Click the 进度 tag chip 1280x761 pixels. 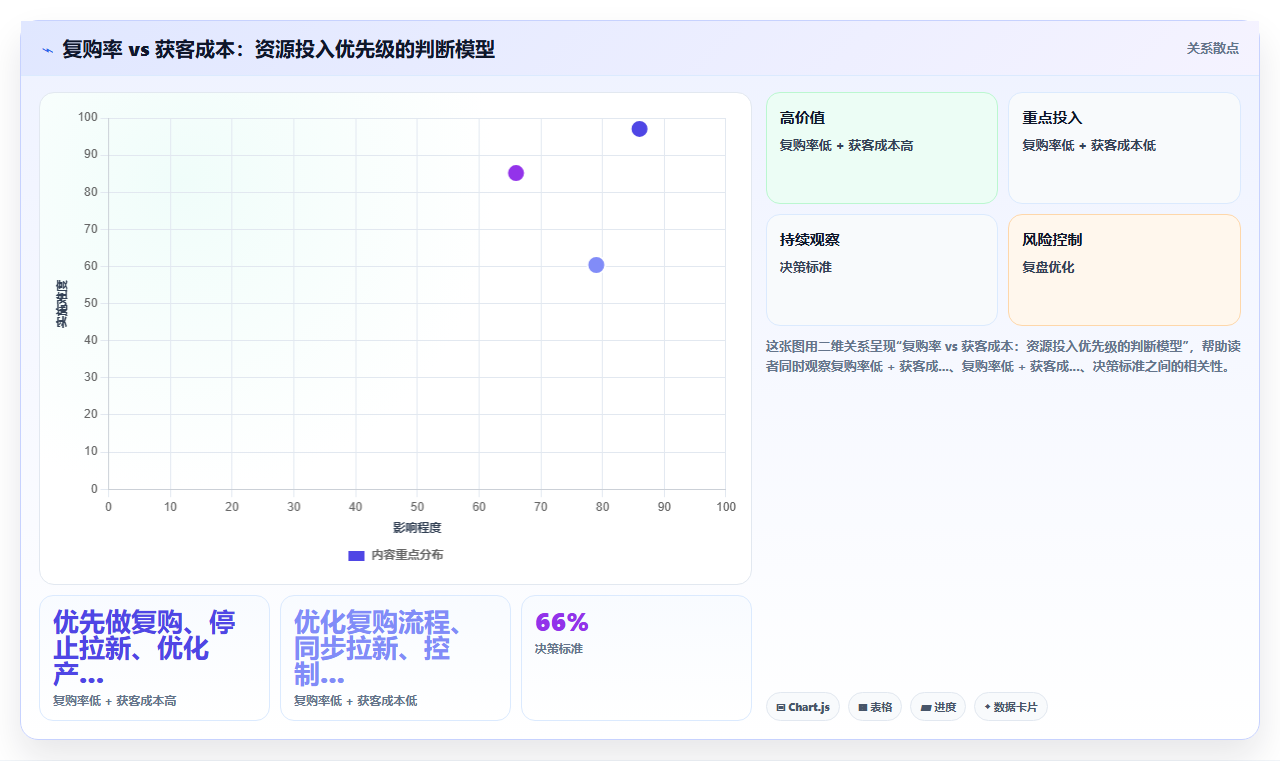tap(938, 707)
